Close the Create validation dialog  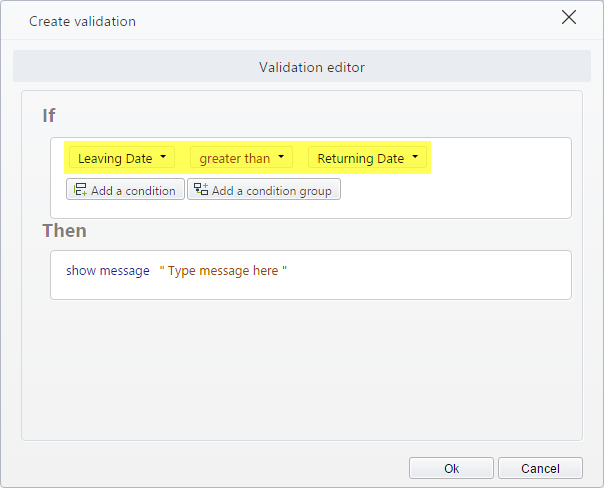(x=569, y=17)
